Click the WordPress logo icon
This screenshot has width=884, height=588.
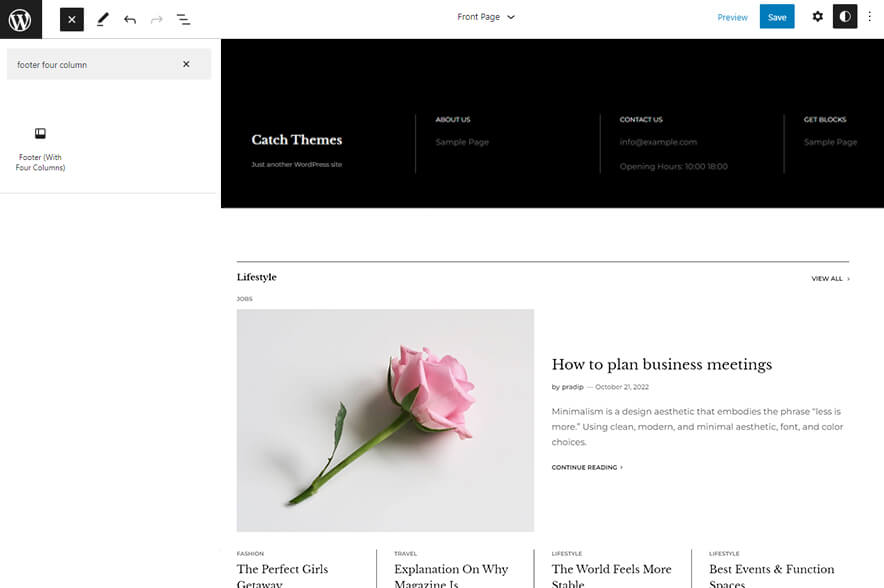[x=19, y=18]
